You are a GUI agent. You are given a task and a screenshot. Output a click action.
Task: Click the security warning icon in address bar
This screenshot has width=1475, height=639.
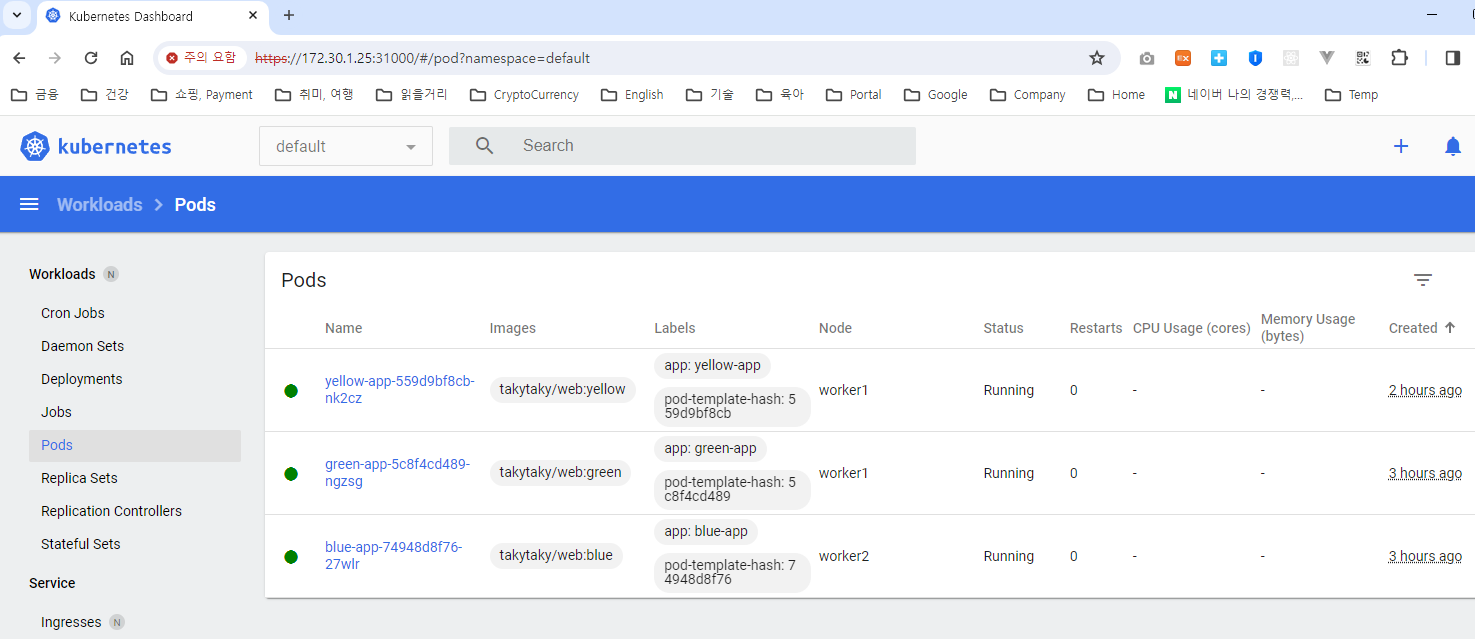click(x=172, y=58)
